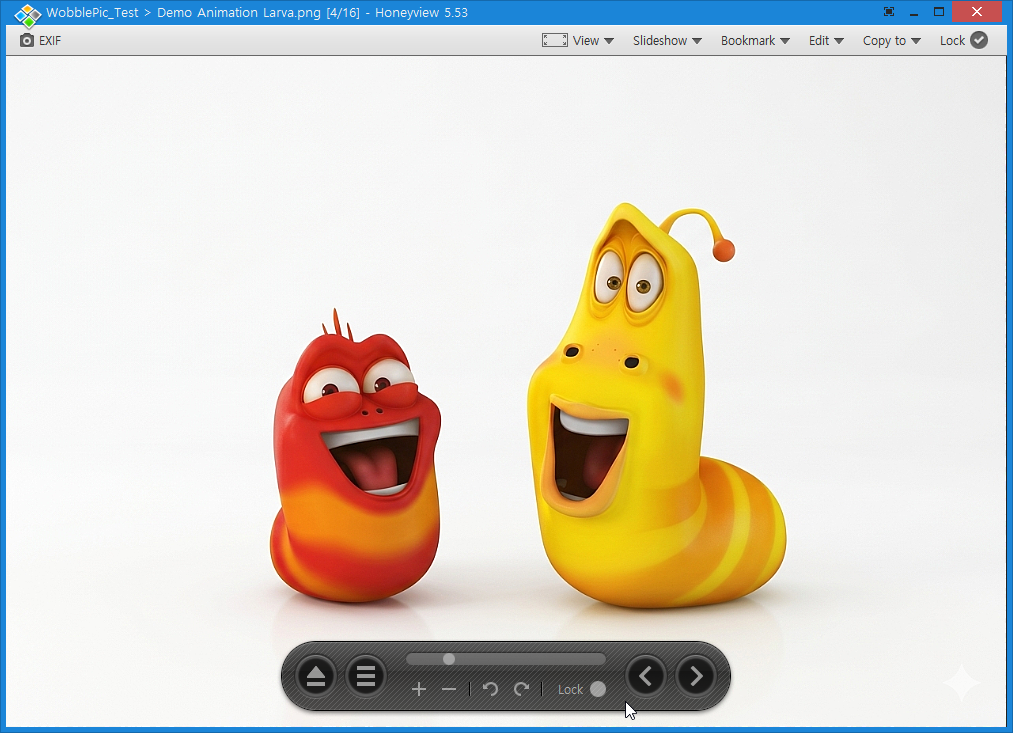Zoom out with the minus icon

point(449,690)
